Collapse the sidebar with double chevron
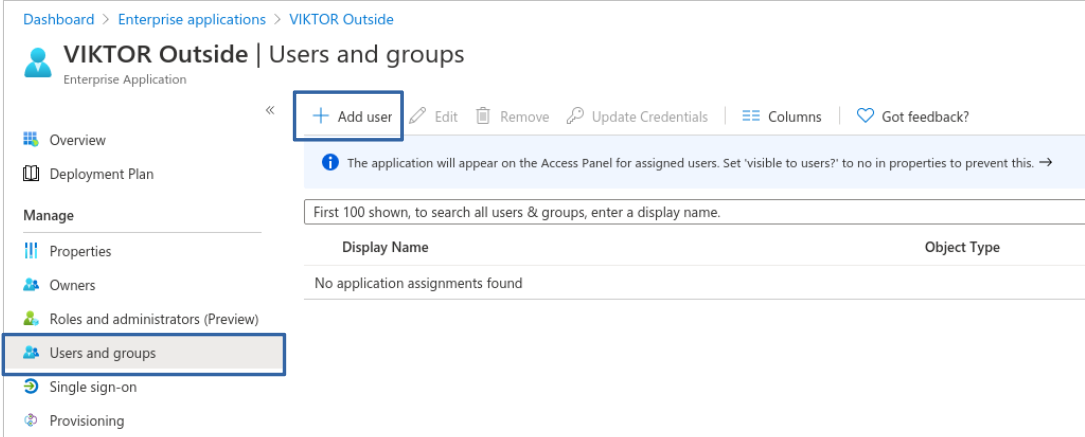The width and height of the screenshot is (1085, 437). coord(269,110)
